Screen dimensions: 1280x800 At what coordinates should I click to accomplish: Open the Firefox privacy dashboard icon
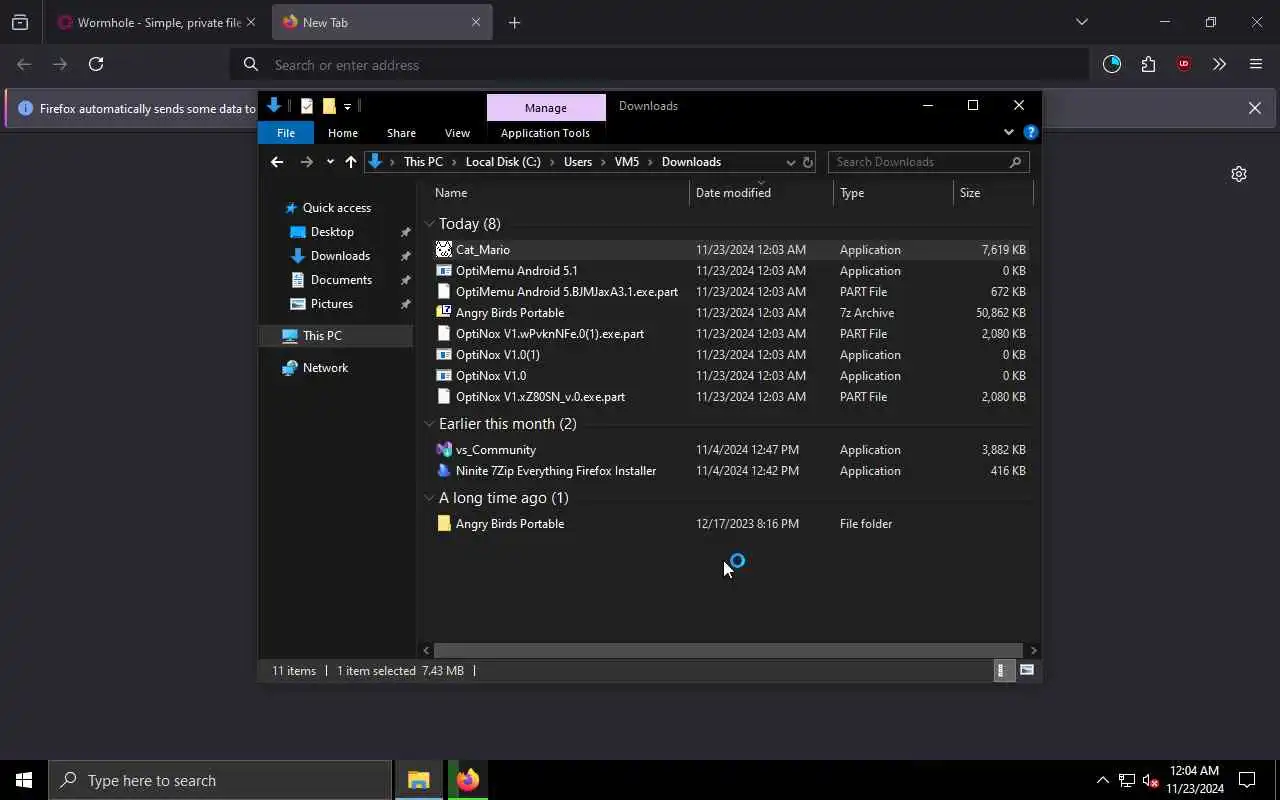(1112, 64)
